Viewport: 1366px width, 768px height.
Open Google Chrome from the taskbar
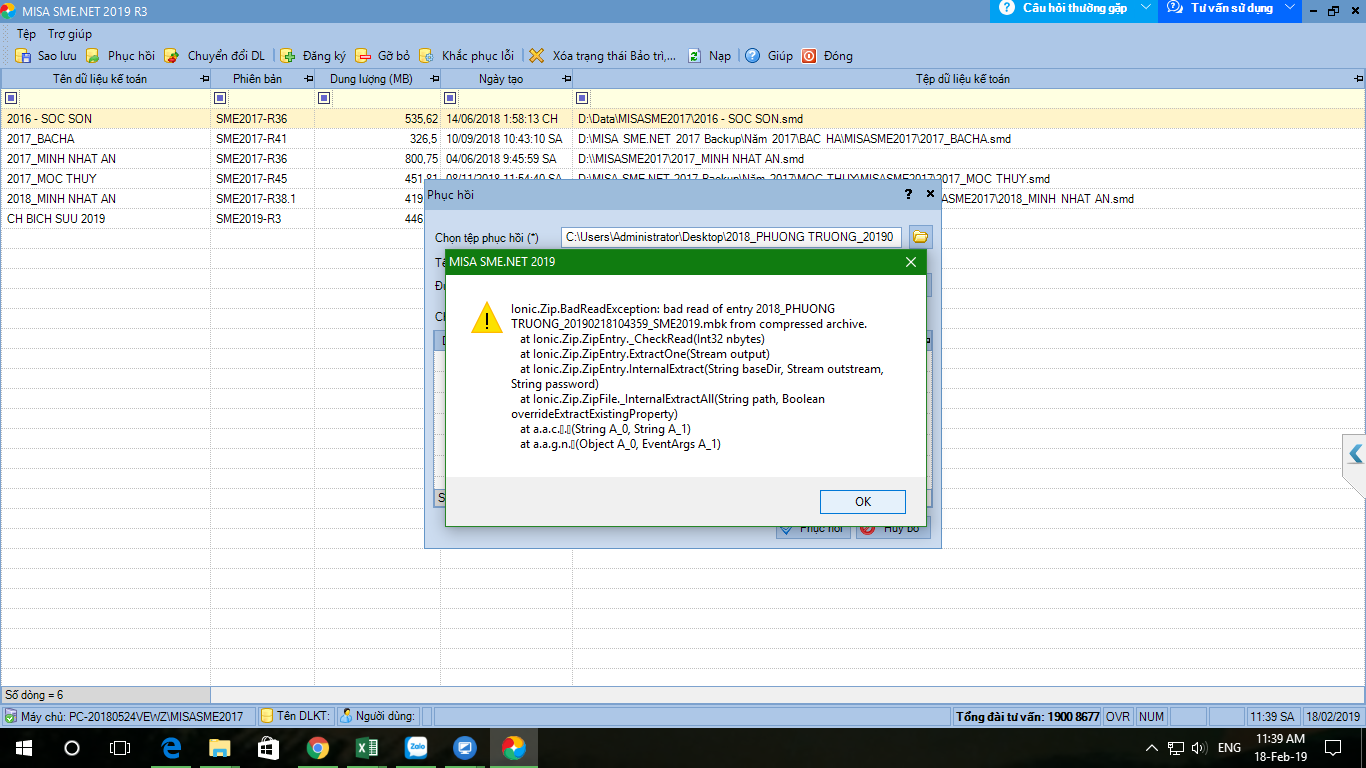point(318,748)
